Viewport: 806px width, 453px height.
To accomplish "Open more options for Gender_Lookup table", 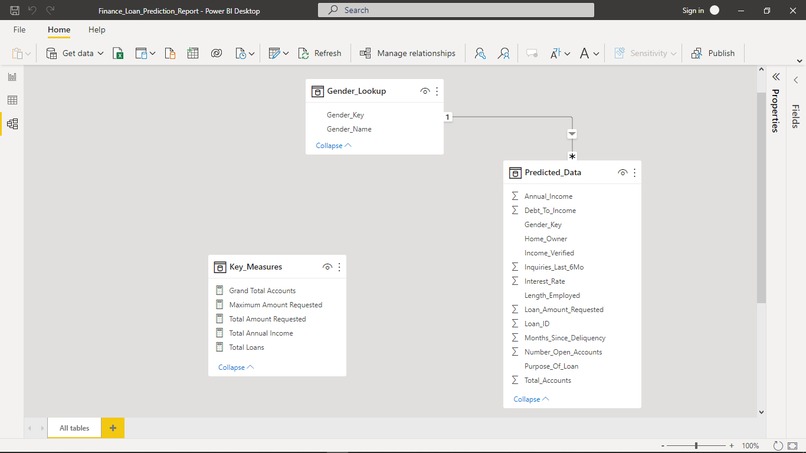I will click(x=437, y=92).
